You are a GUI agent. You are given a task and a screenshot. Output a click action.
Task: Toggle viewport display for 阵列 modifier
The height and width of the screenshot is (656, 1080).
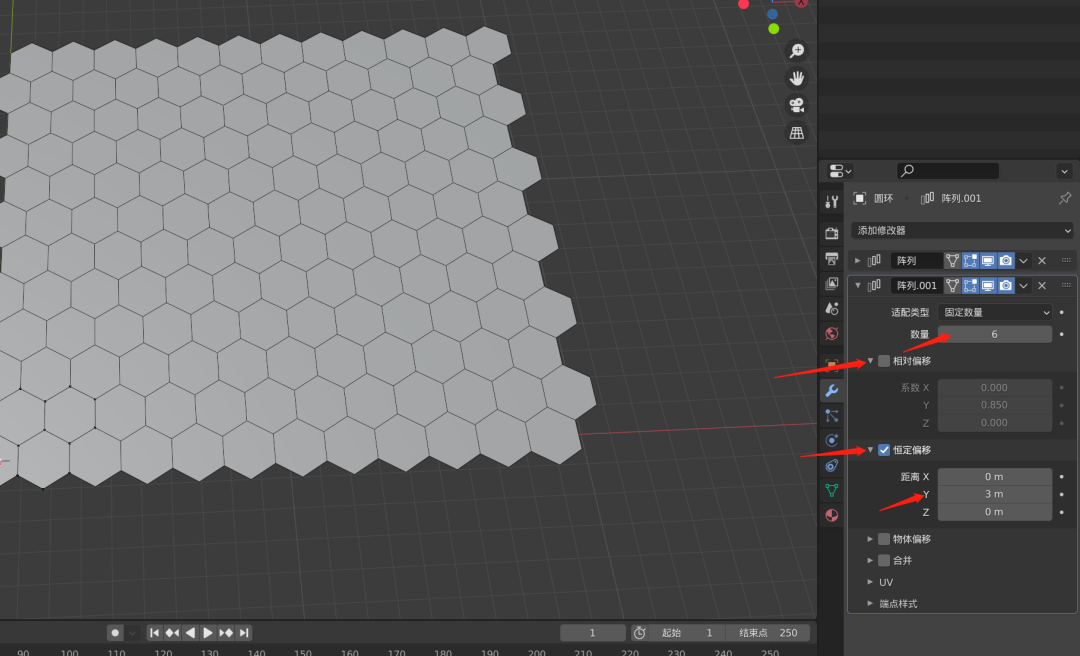(x=988, y=260)
